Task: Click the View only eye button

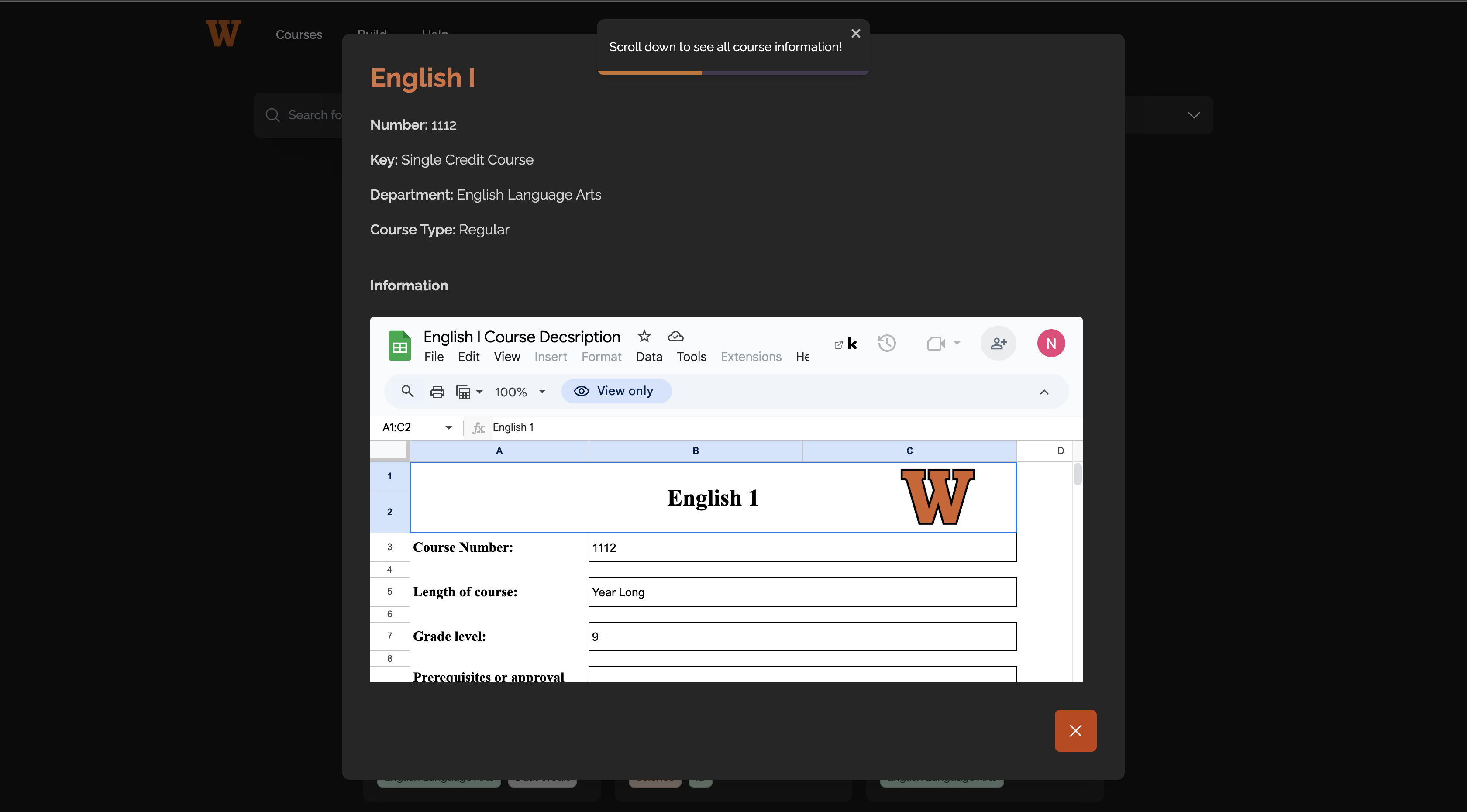Action: coord(616,391)
